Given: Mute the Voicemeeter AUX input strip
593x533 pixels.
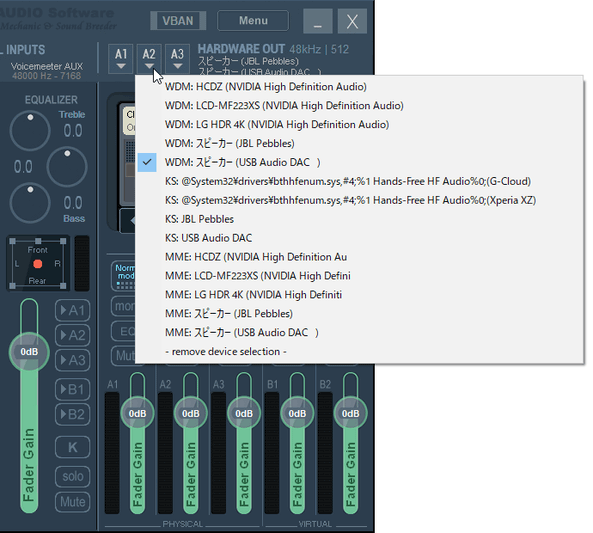Looking at the screenshot, I should click(x=73, y=502).
